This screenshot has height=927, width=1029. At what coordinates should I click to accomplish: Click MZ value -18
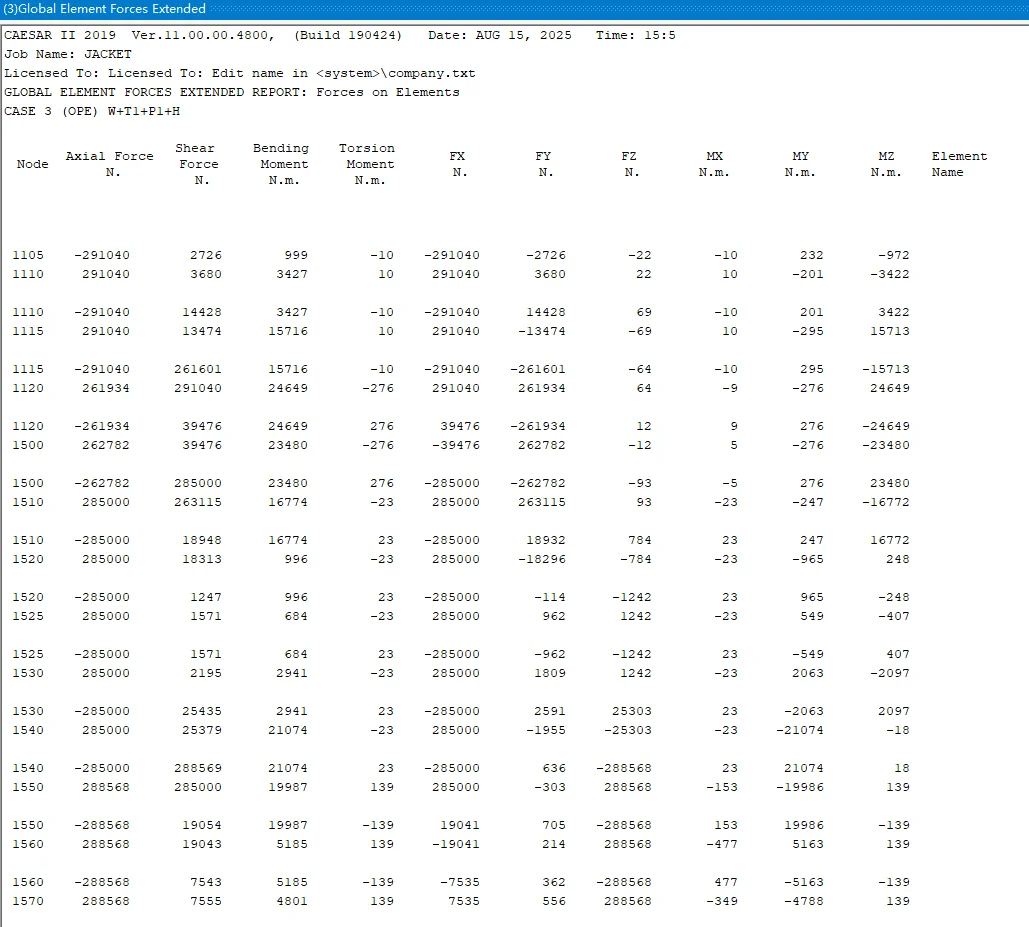point(898,731)
